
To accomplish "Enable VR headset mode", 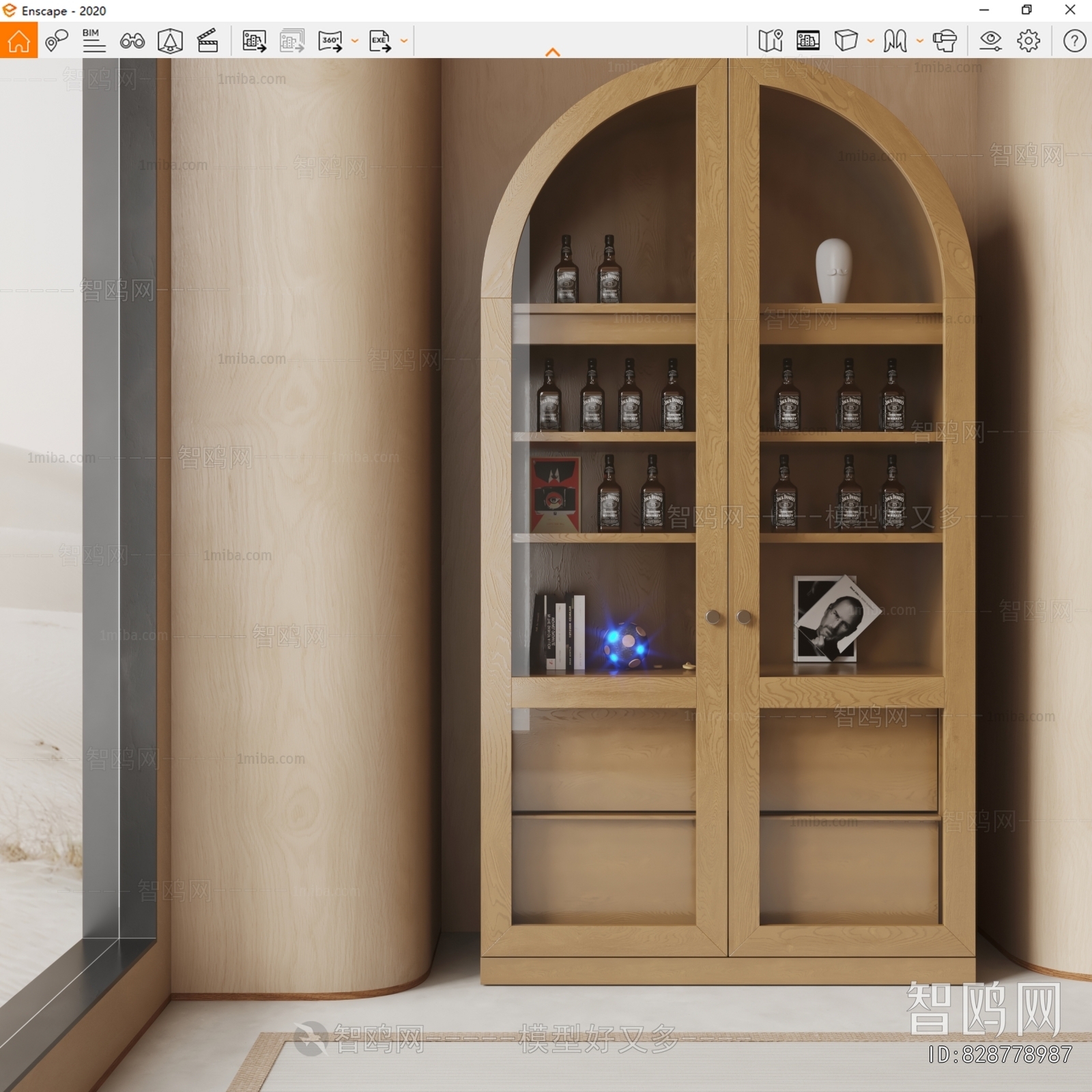I will pyautogui.click(x=945, y=41).
